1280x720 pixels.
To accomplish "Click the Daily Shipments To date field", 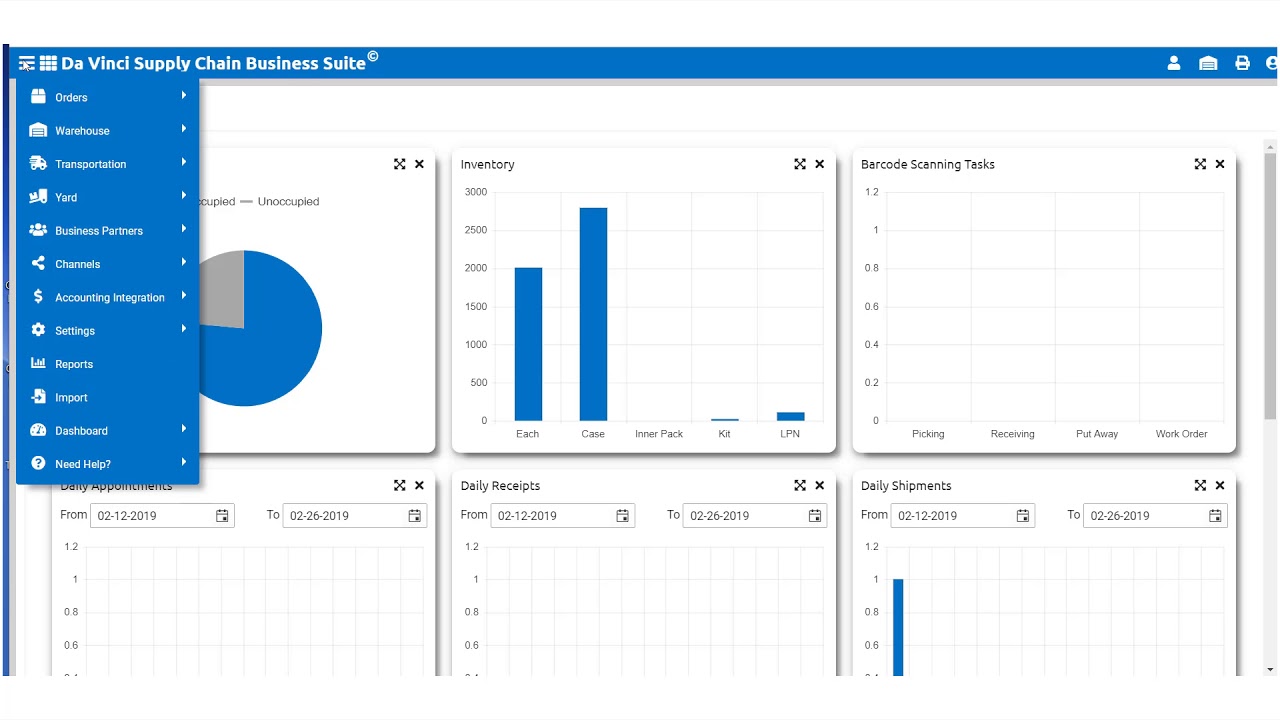I will (x=1155, y=516).
